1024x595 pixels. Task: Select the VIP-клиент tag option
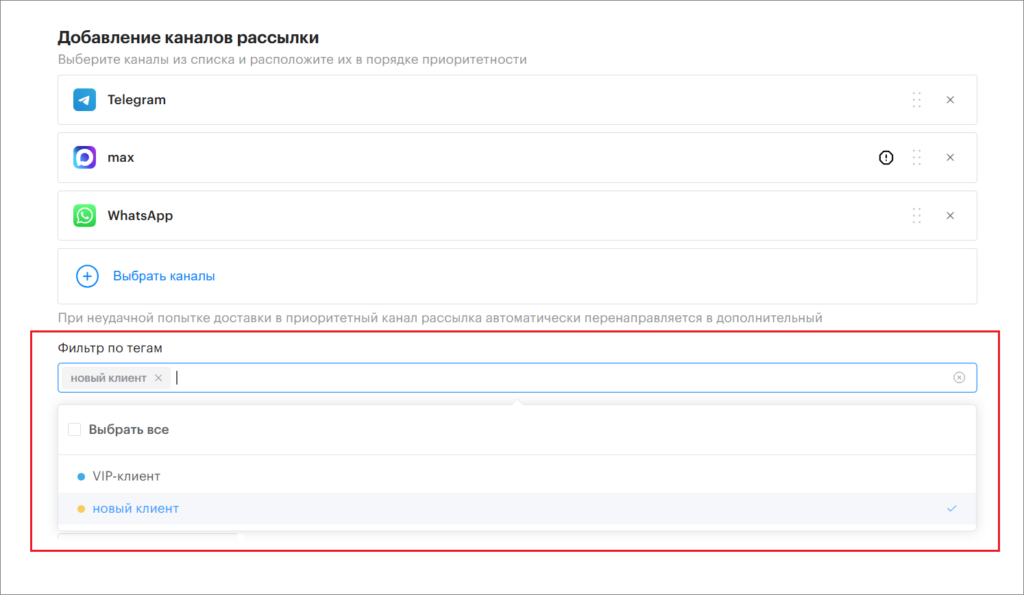[x=517, y=476]
